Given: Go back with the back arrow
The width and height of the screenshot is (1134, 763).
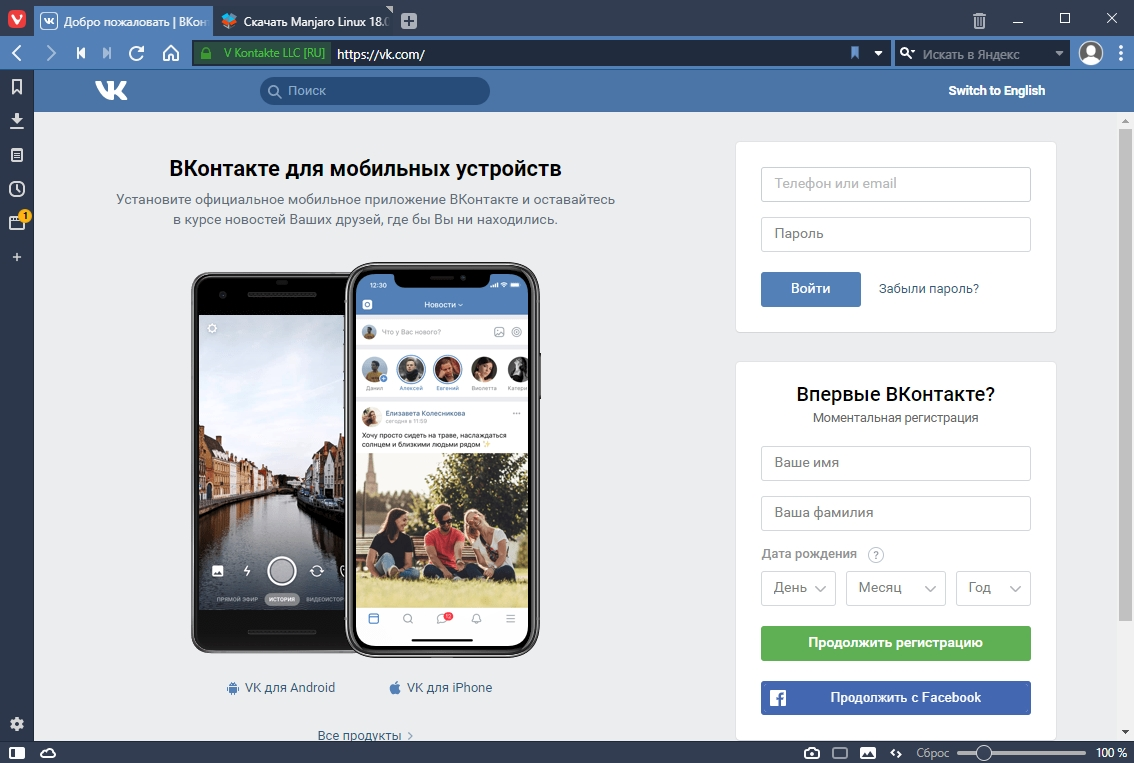Looking at the screenshot, I should pyautogui.click(x=17, y=53).
